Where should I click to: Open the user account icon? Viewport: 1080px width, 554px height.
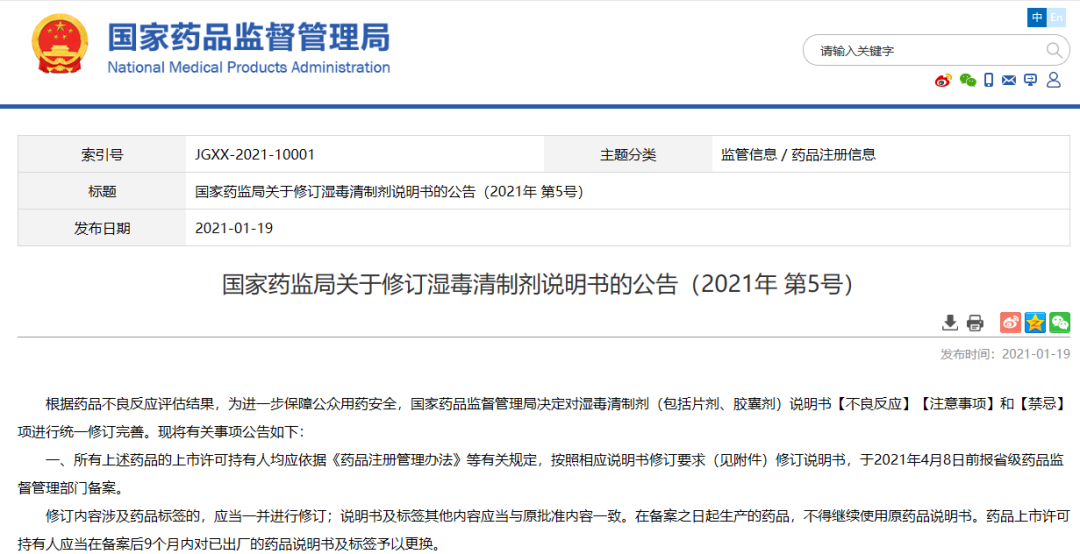click(x=1053, y=80)
